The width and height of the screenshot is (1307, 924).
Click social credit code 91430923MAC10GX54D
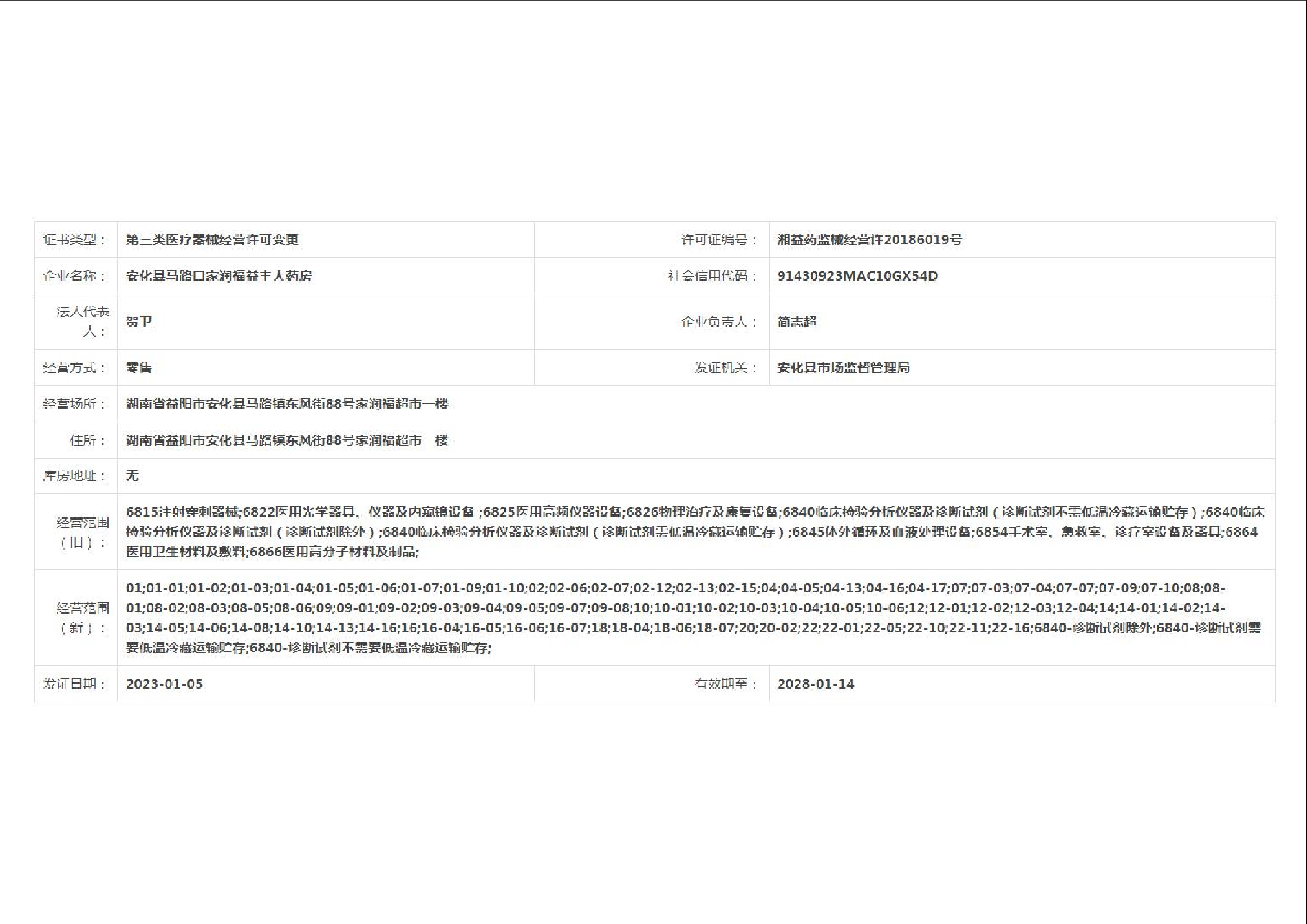coord(857,276)
